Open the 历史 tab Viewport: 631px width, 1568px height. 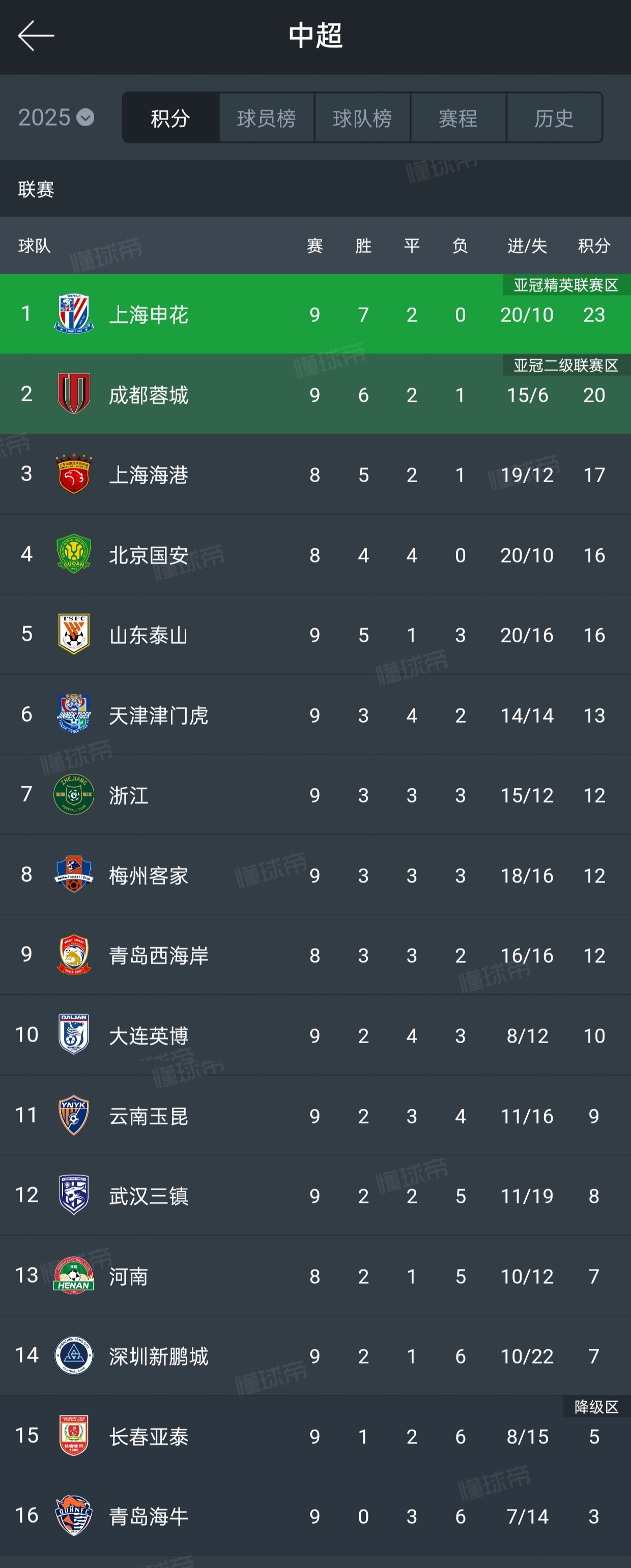pos(554,118)
